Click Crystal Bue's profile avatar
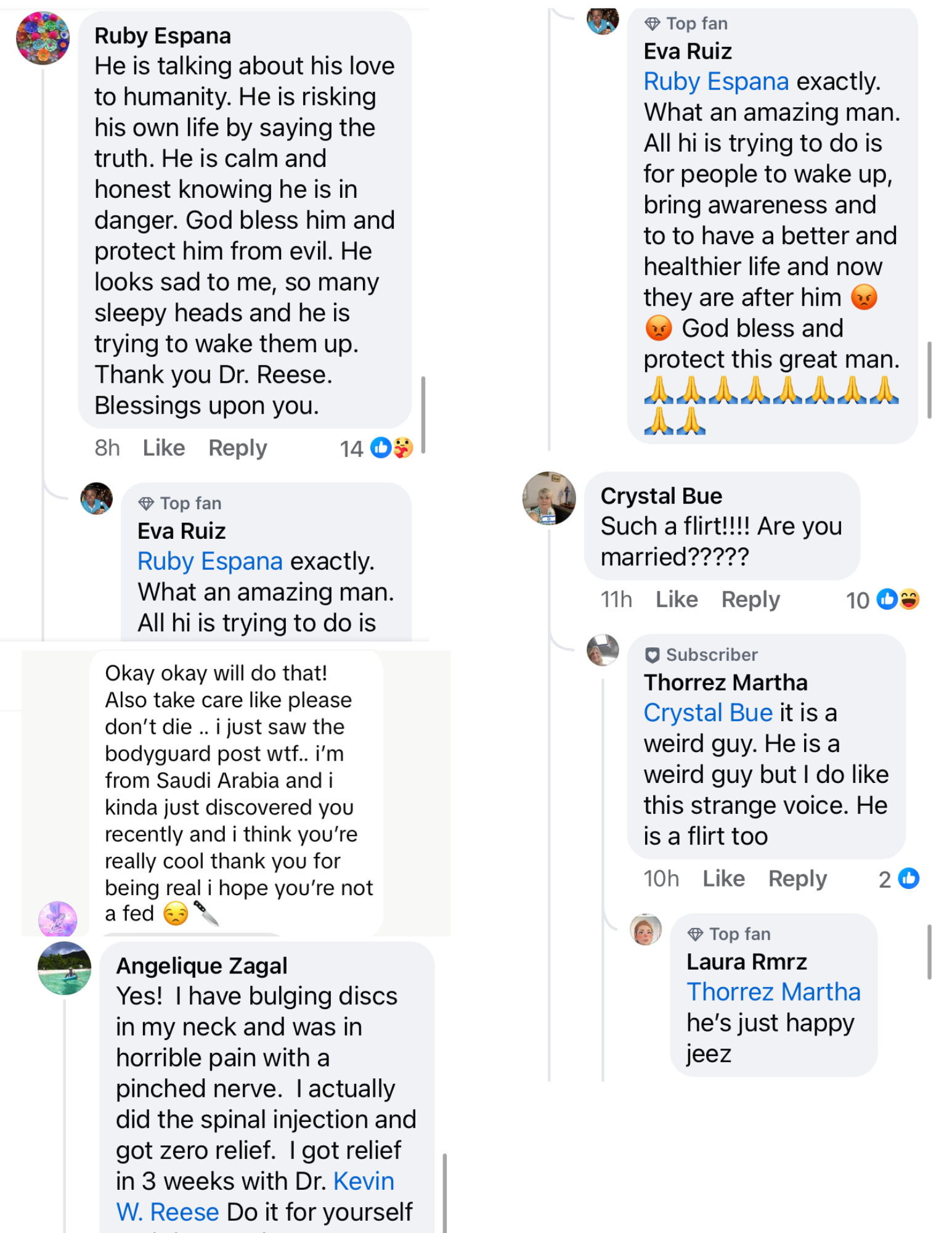Image resolution: width=952 pixels, height=1233 pixels. pos(549,498)
